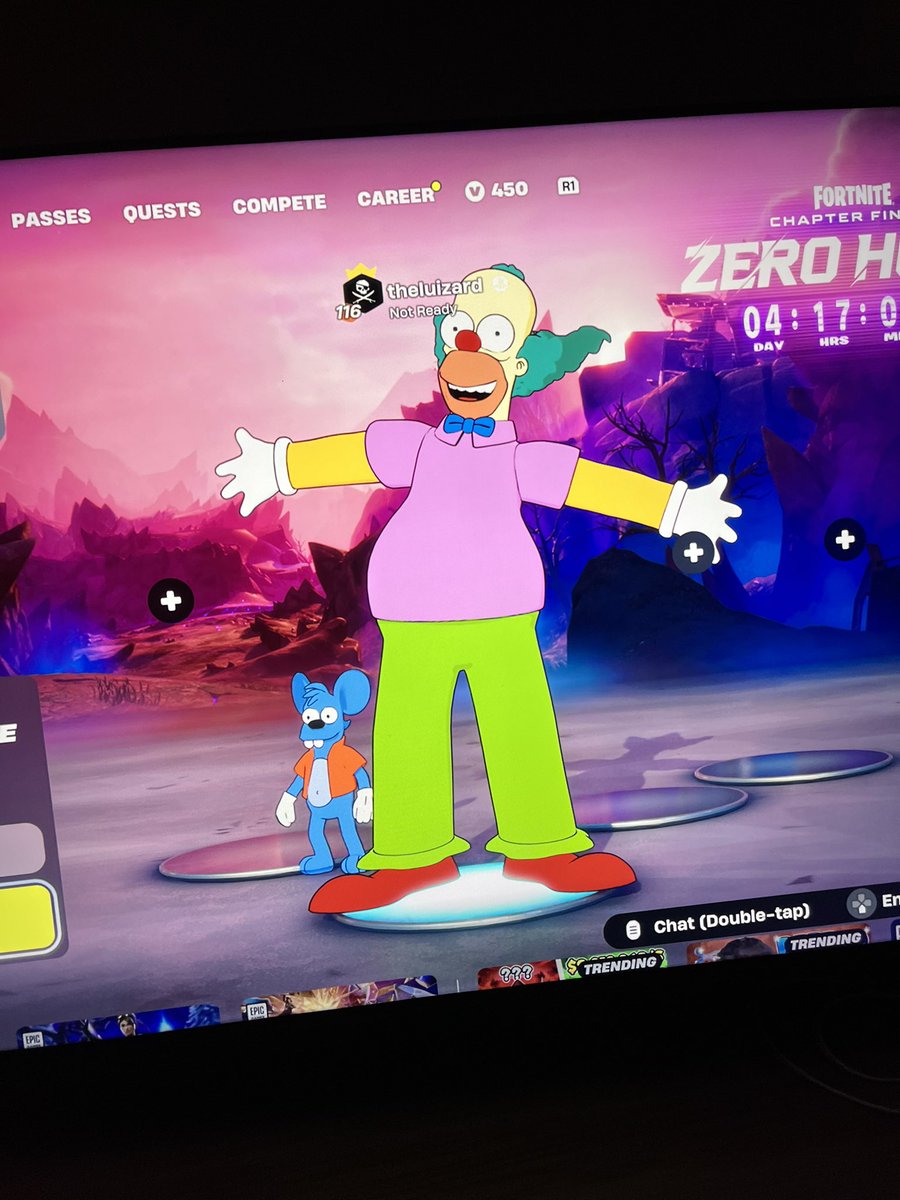Click the plus icon overlapping Krusty's glove
This screenshot has height=1200, width=900.
[x=694, y=551]
